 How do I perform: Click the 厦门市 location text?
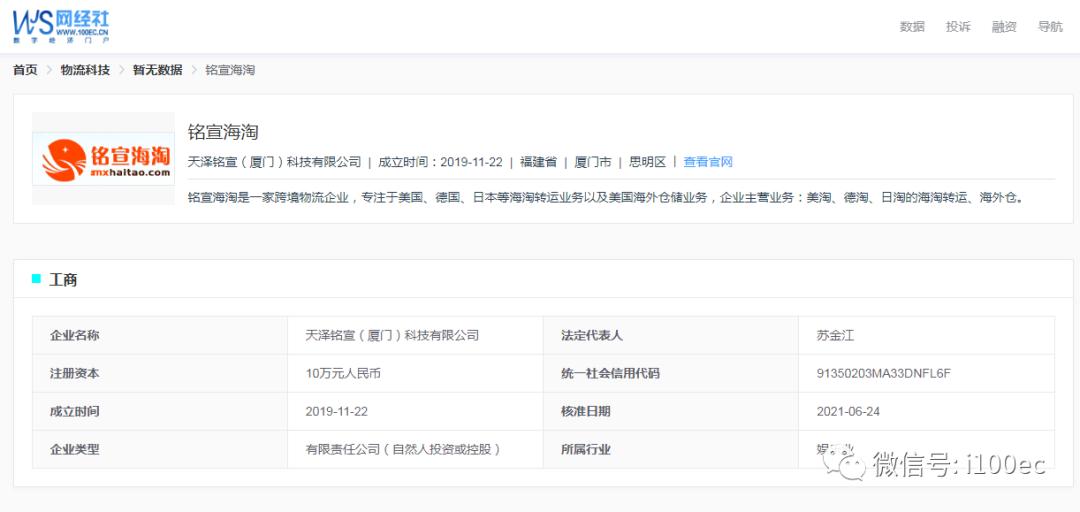pos(593,162)
